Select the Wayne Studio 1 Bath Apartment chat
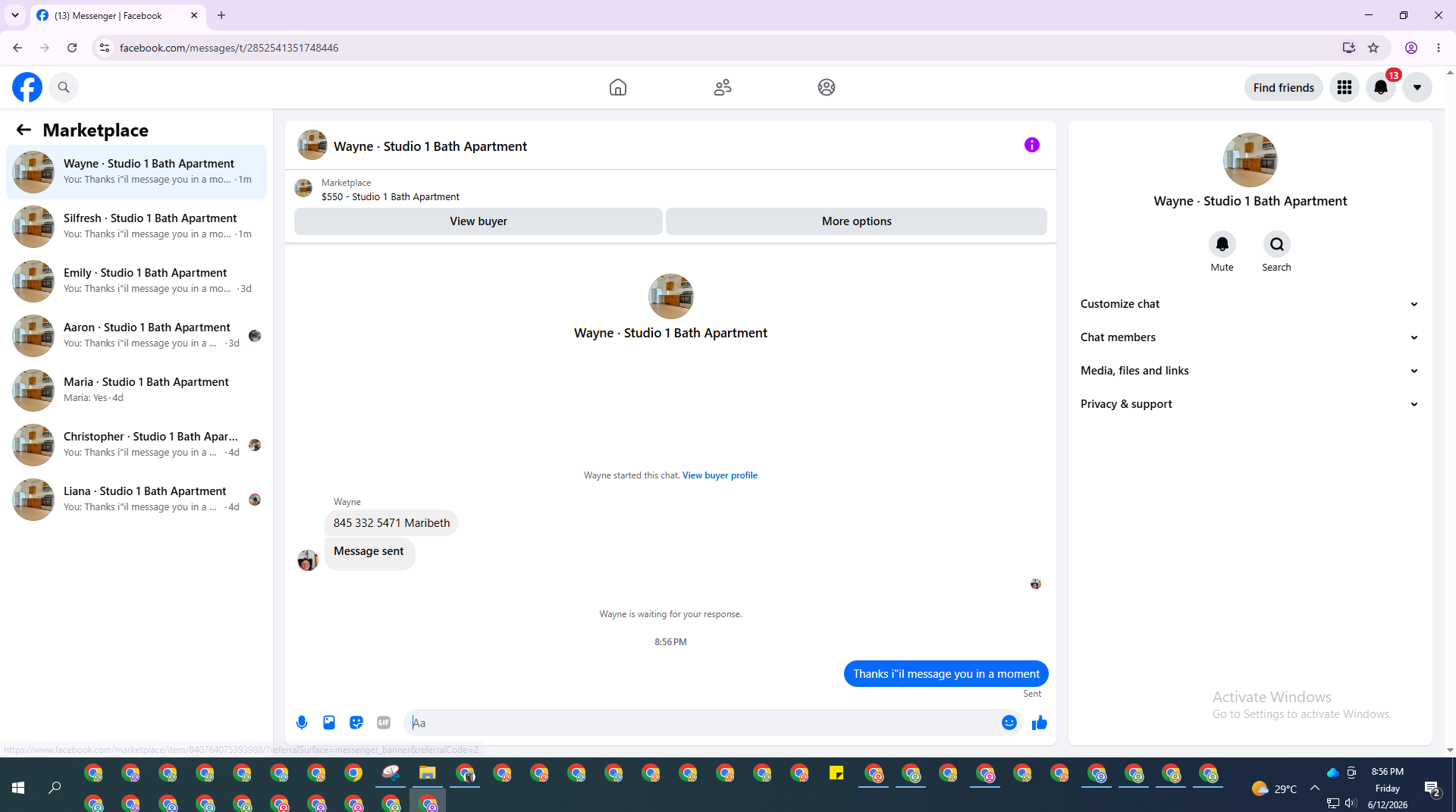This screenshot has width=1456, height=812. [x=136, y=172]
